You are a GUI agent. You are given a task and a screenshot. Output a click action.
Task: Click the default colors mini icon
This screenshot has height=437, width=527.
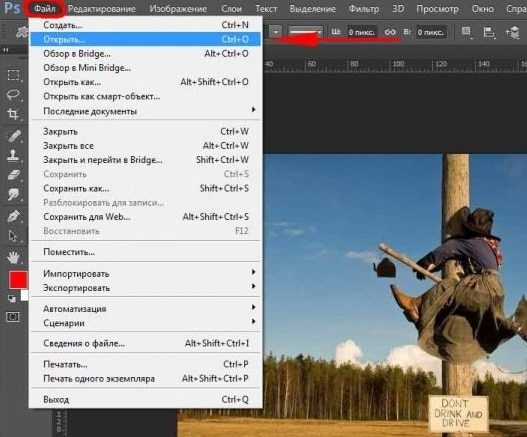click(11, 299)
